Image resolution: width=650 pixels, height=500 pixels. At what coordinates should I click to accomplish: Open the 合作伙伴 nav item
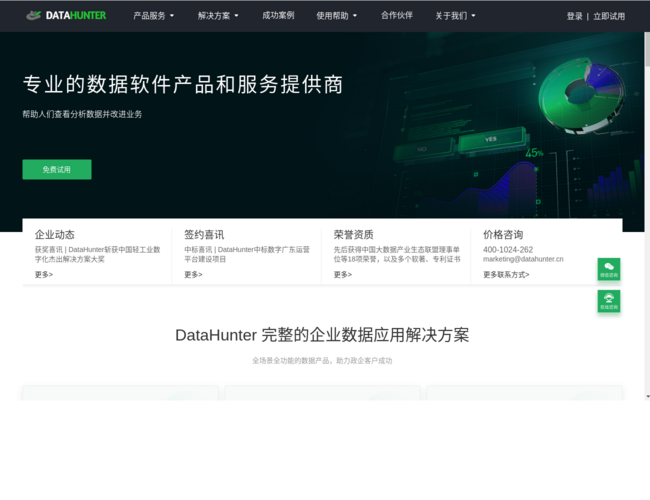(397, 15)
